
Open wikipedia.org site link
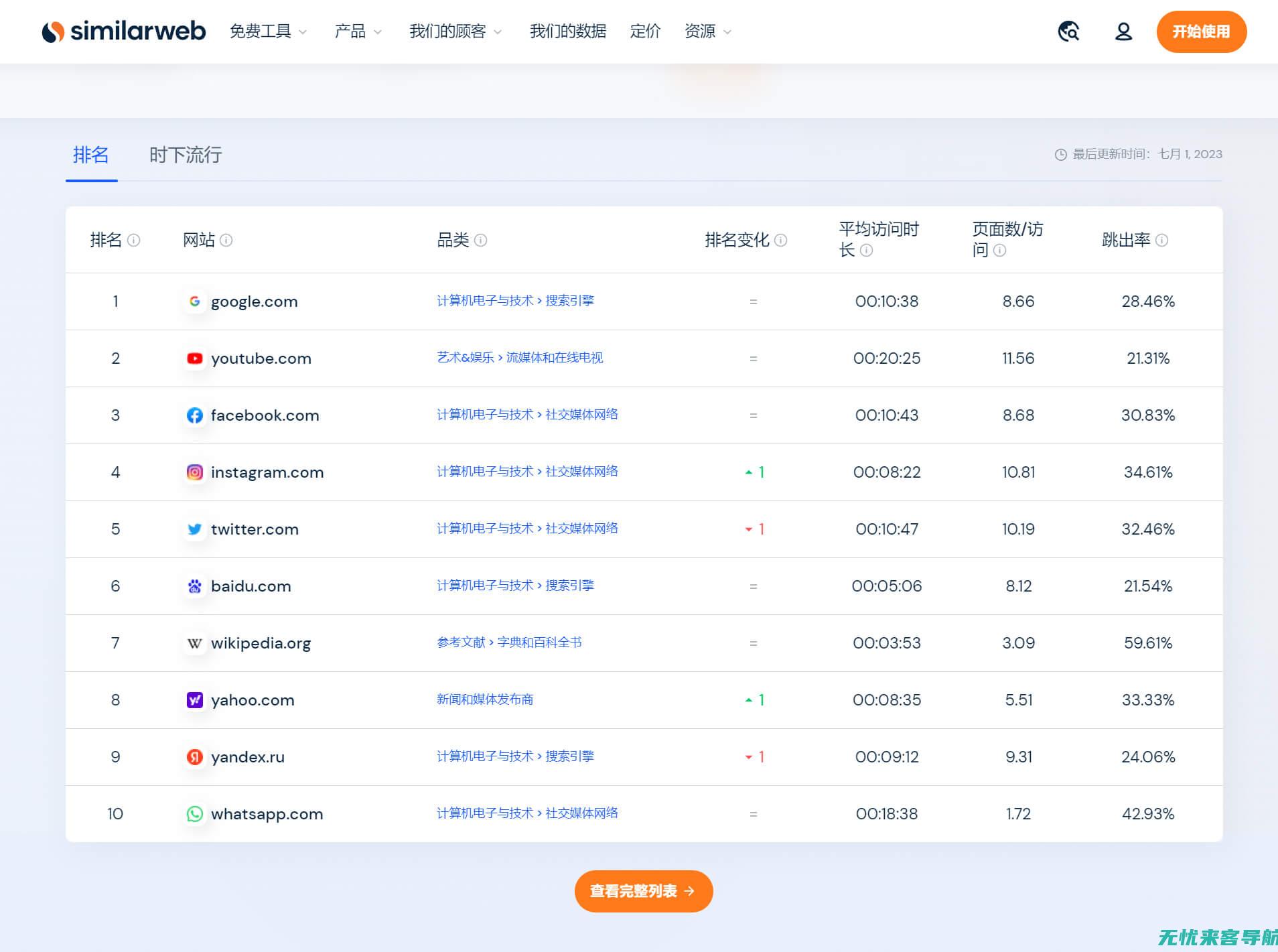[261, 643]
